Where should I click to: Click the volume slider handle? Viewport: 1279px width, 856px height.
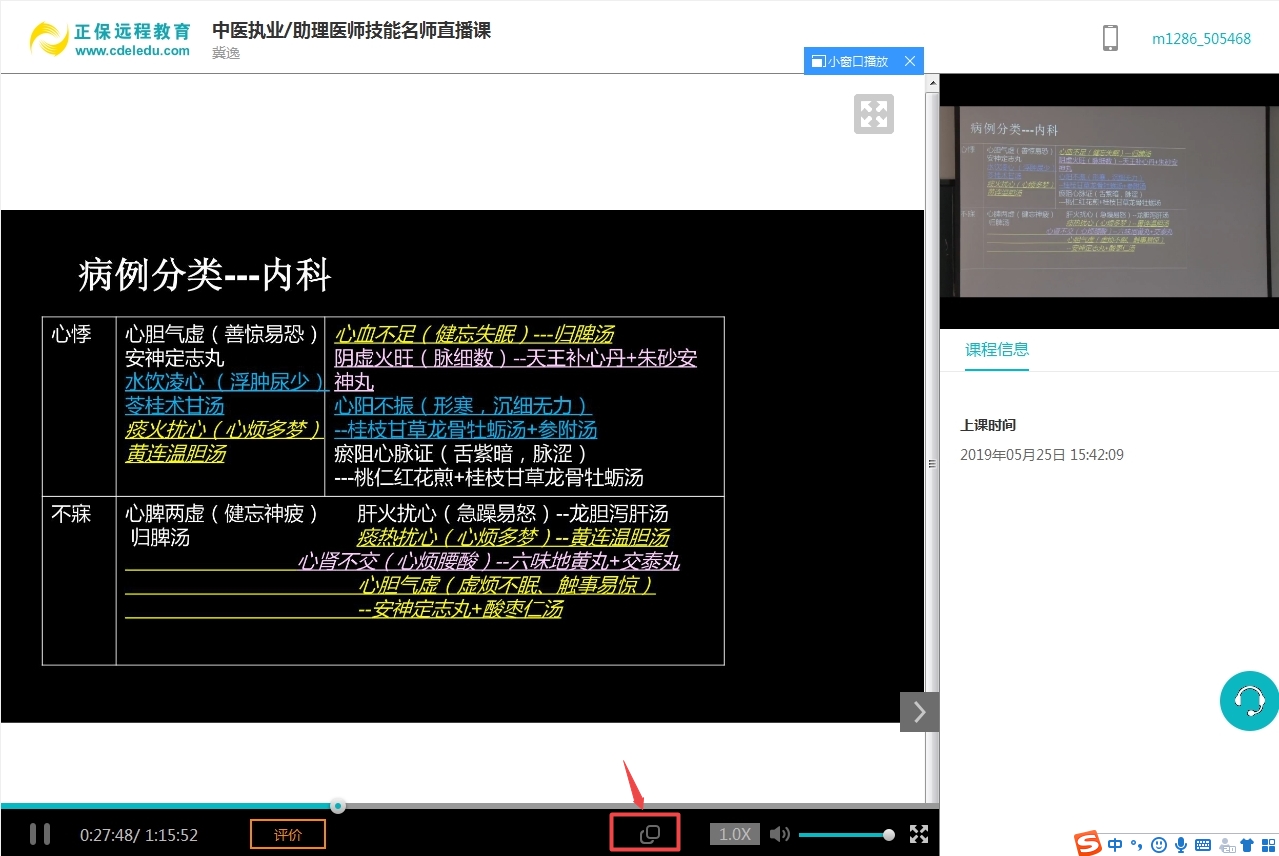click(888, 834)
